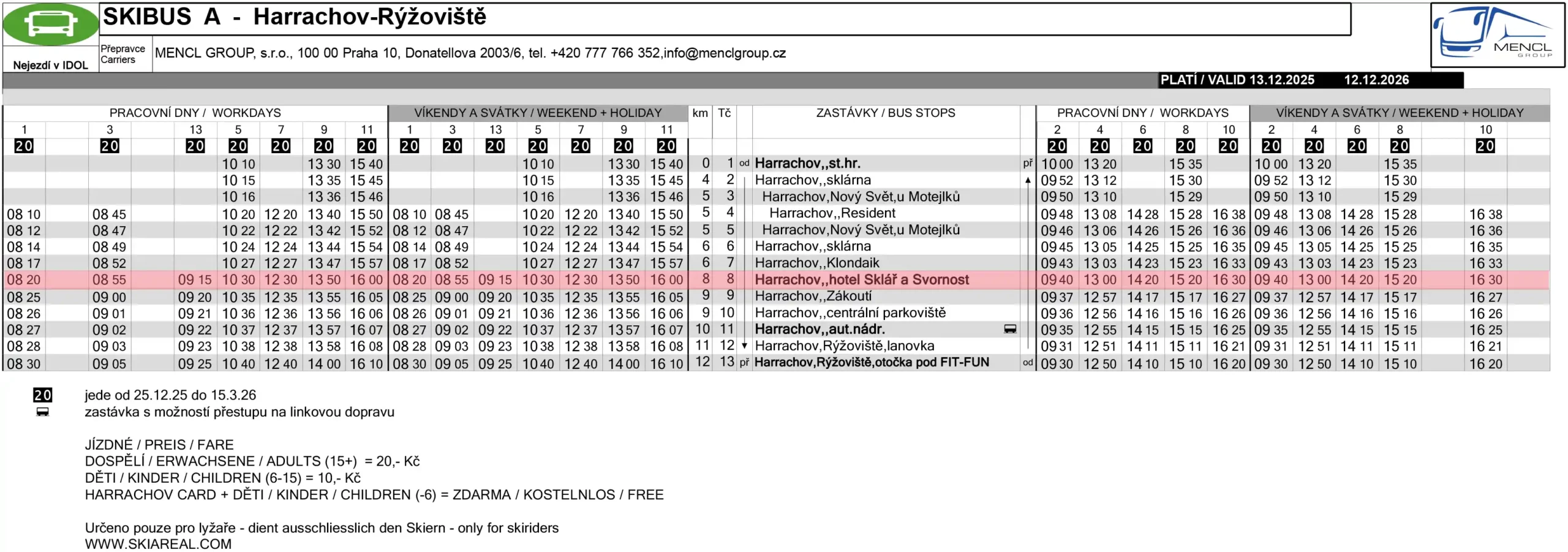The image size is (1568, 552).
Task: Select the Tč column header
Action: 724,113
